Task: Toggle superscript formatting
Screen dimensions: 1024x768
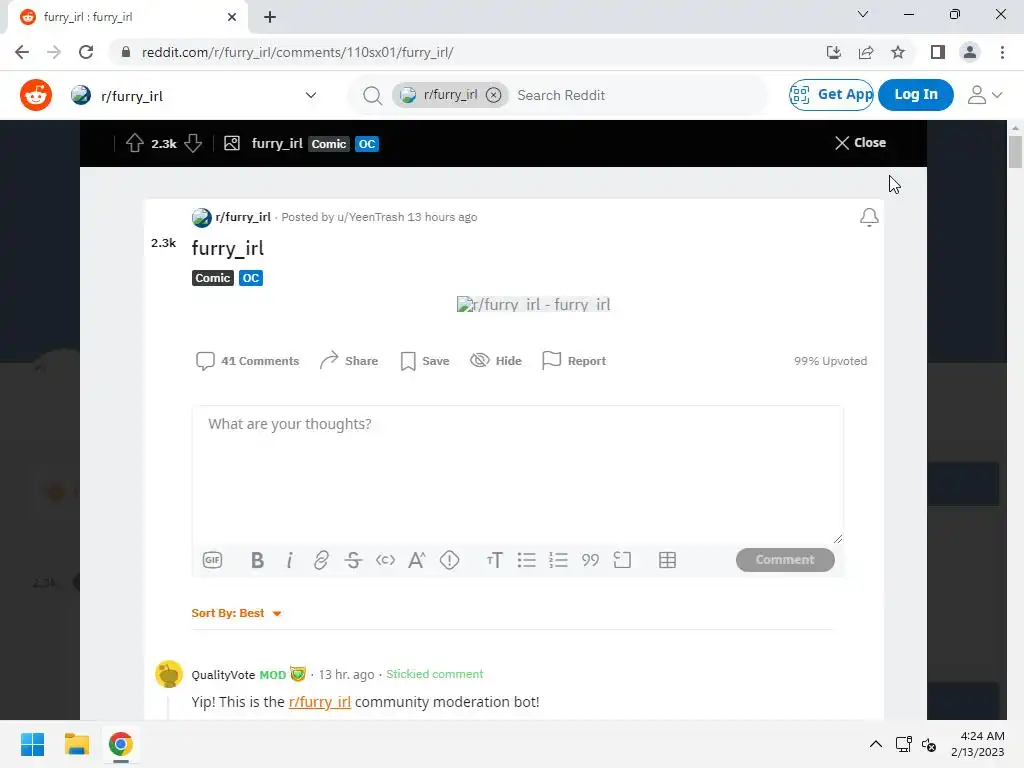Action: click(417, 560)
